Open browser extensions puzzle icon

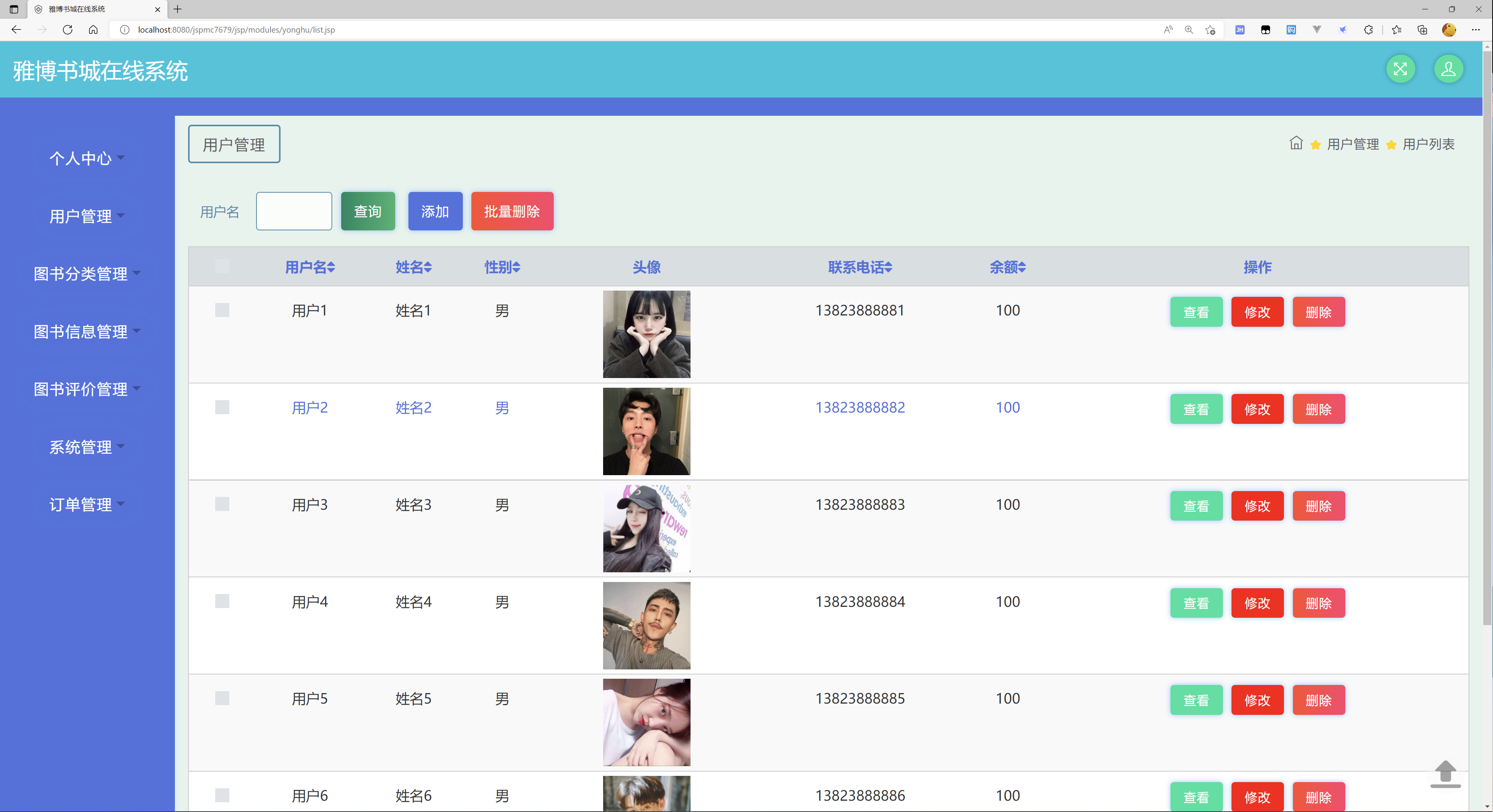(x=1368, y=30)
